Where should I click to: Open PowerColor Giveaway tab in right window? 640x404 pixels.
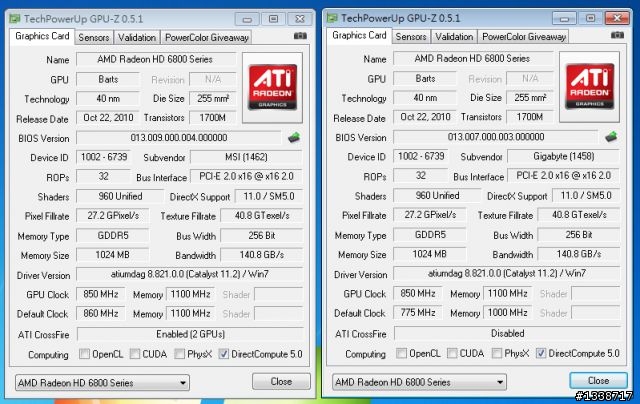tap(524, 37)
